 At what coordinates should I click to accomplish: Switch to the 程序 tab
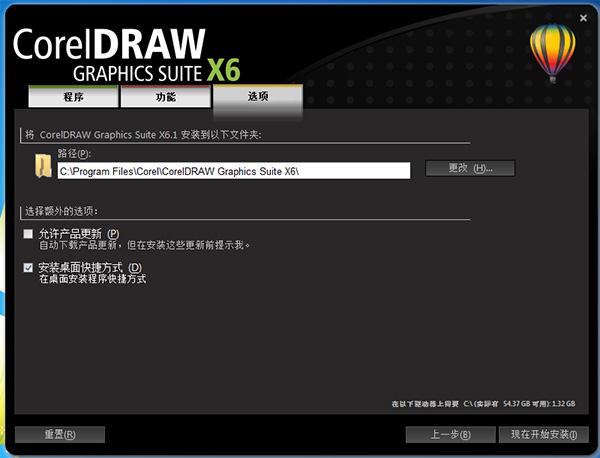pyautogui.click(x=73, y=96)
